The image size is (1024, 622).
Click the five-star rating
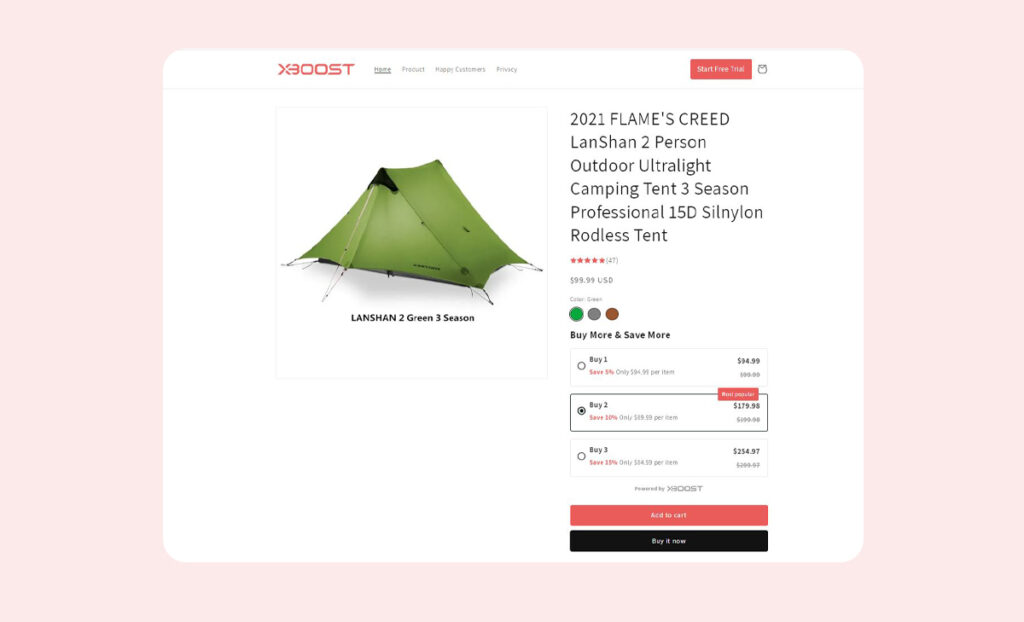pyautogui.click(x=587, y=261)
